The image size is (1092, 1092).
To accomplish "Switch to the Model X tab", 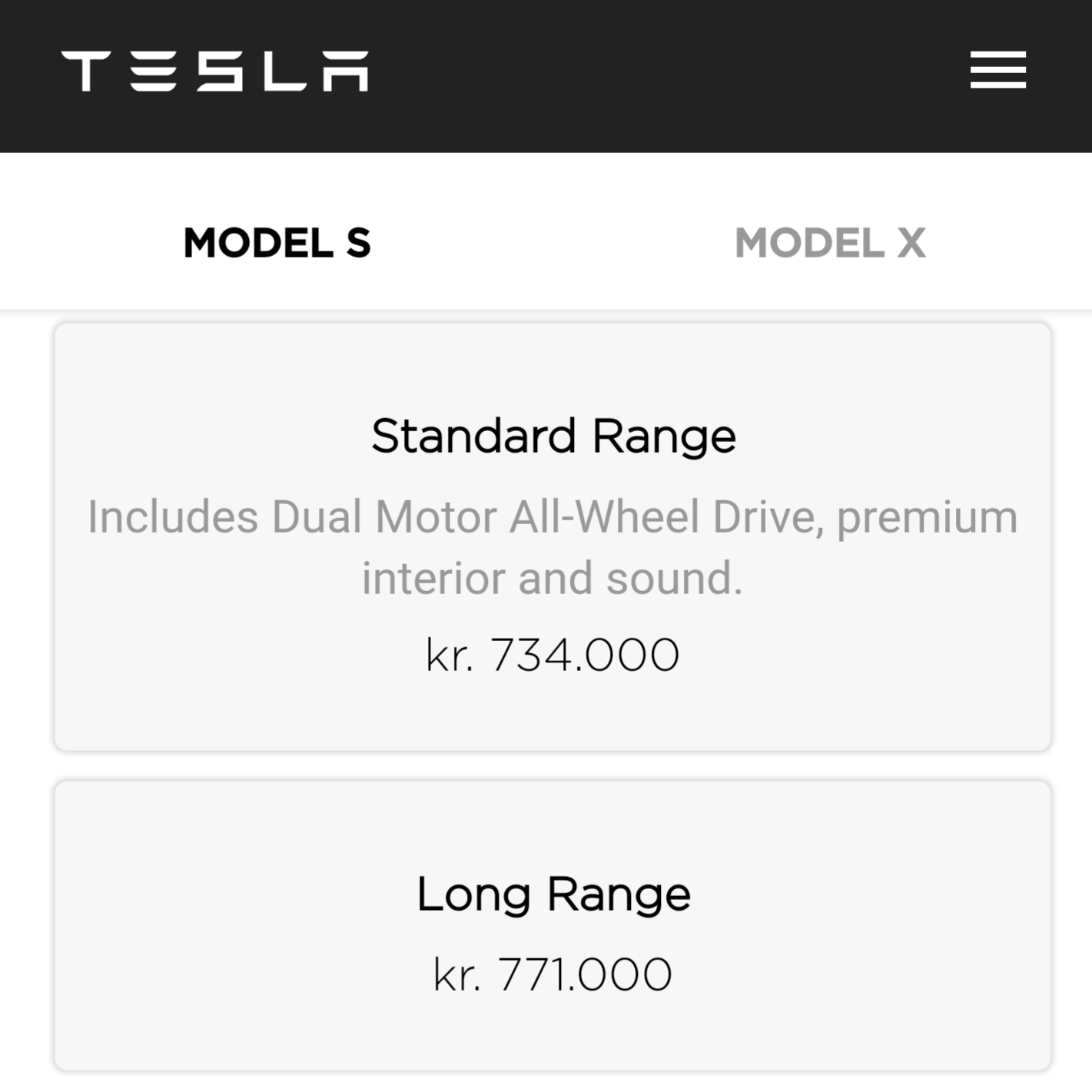I will click(x=831, y=243).
